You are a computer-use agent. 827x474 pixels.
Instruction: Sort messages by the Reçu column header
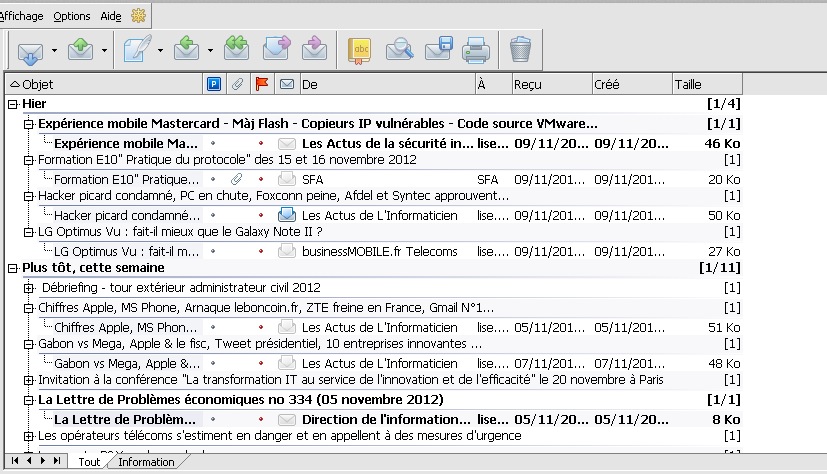pyautogui.click(x=550, y=85)
